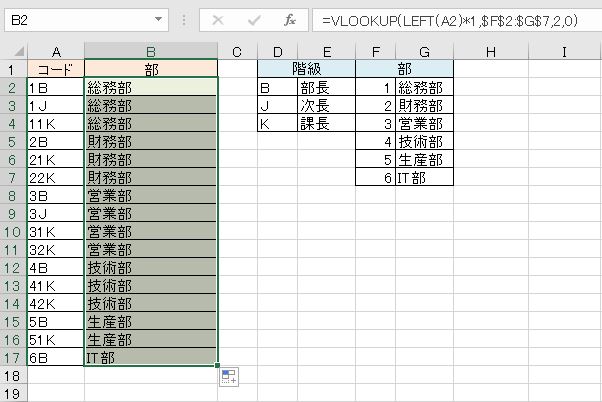The image size is (602, 402).
Task: Open the Auto Fill Options icon
Action: pyautogui.click(x=229, y=377)
